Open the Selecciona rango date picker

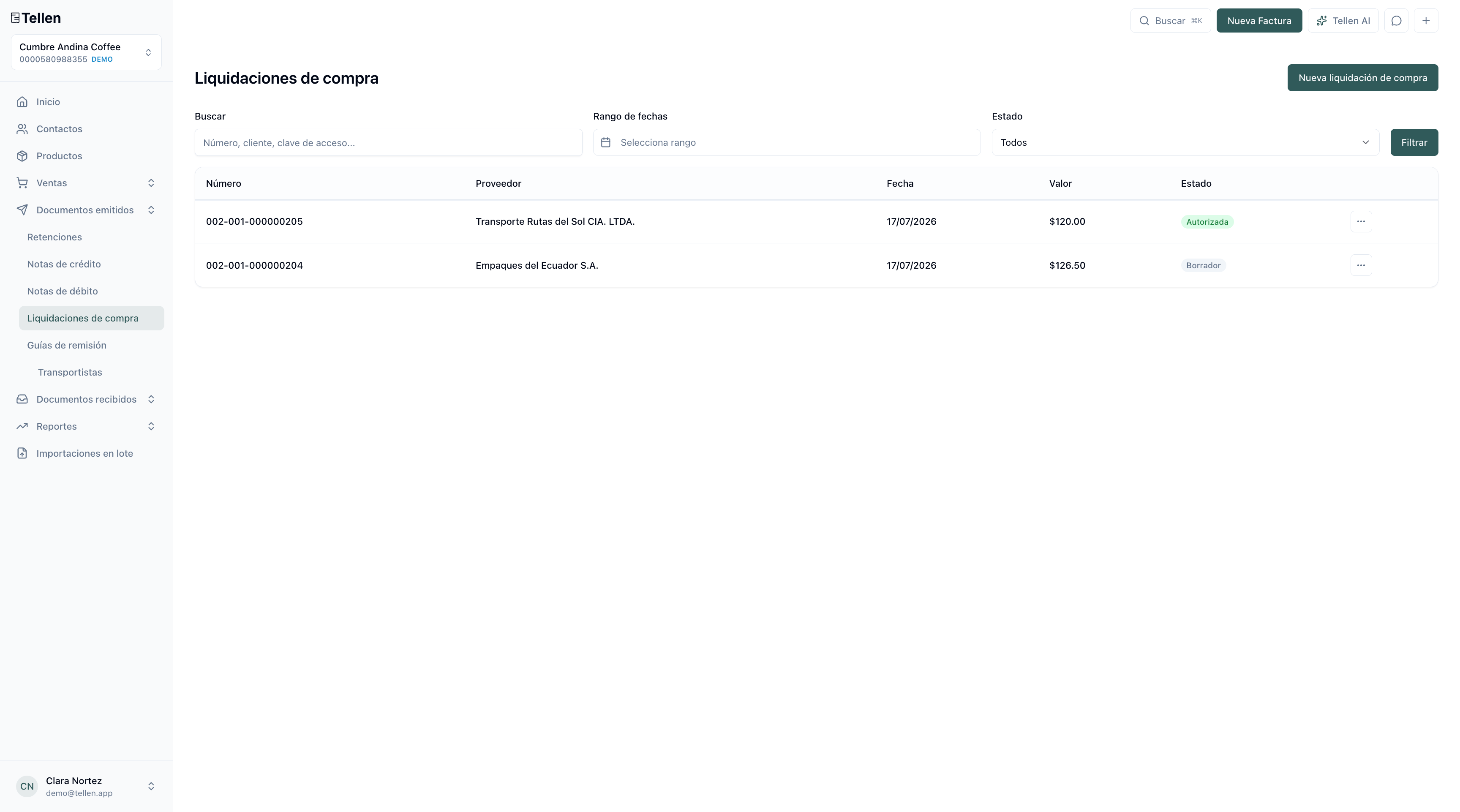coord(787,142)
